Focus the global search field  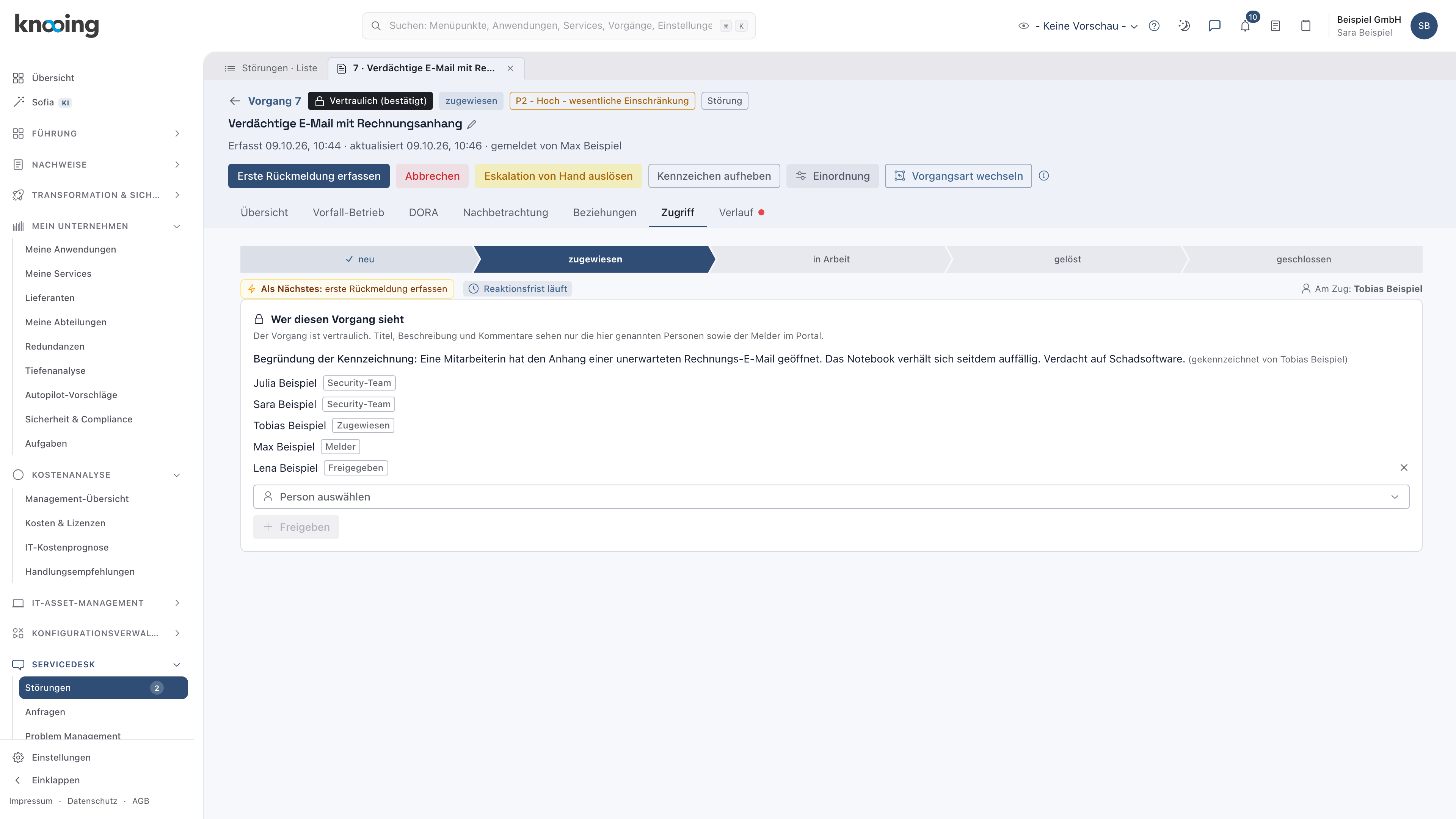[x=559, y=26]
